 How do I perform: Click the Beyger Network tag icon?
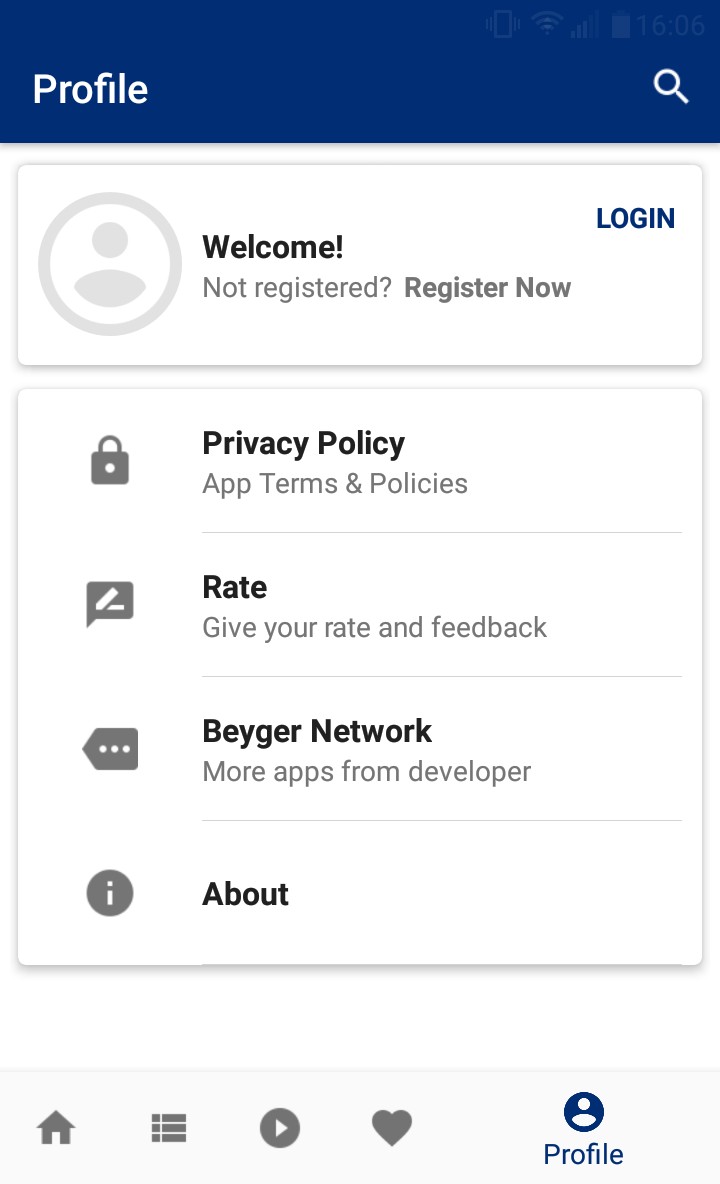pyautogui.click(x=110, y=749)
